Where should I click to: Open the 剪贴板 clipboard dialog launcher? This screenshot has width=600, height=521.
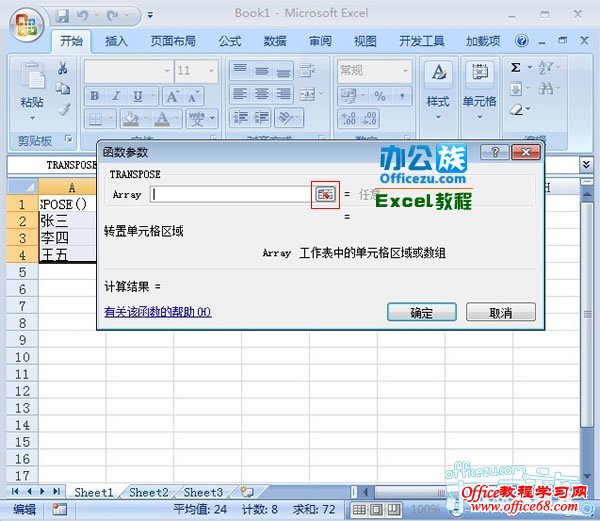tap(68, 138)
